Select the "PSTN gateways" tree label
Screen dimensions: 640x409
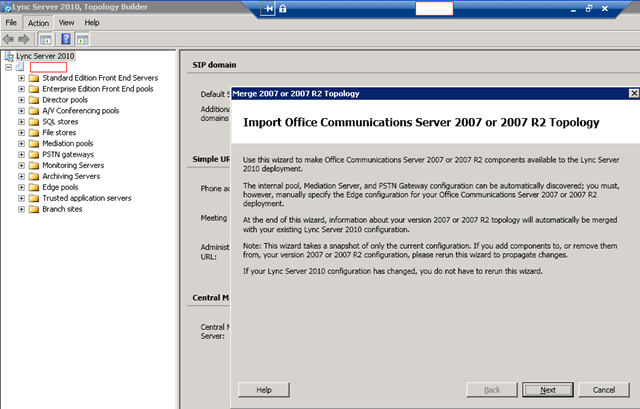(x=68, y=155)
